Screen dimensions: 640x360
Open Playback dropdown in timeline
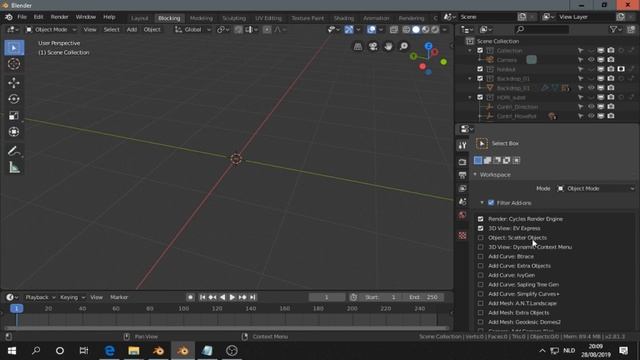40,297
